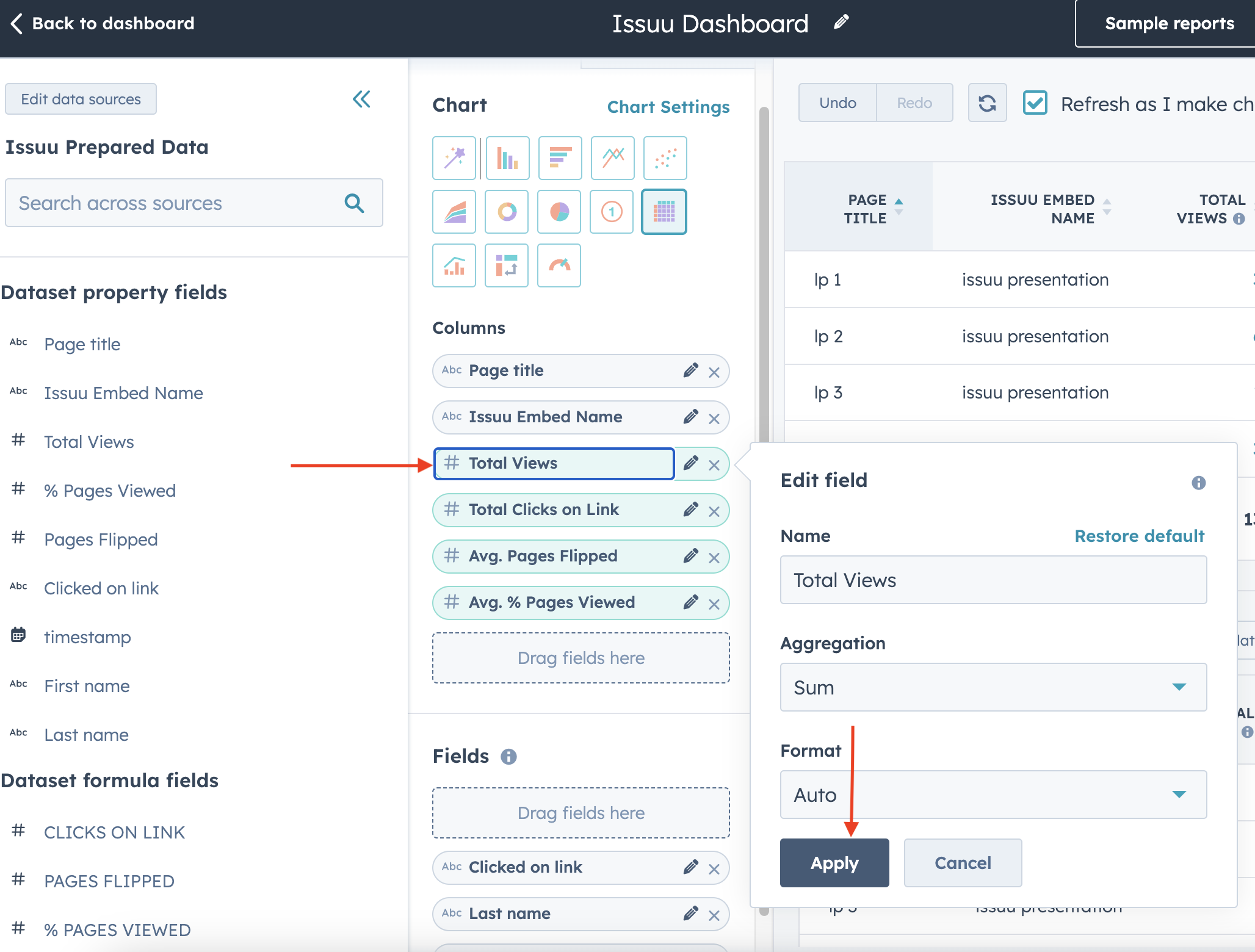Click Apply in the Edit field popup
This screenshot has height=952, width=1255.
pyautogui.click(x=834, y=863)
